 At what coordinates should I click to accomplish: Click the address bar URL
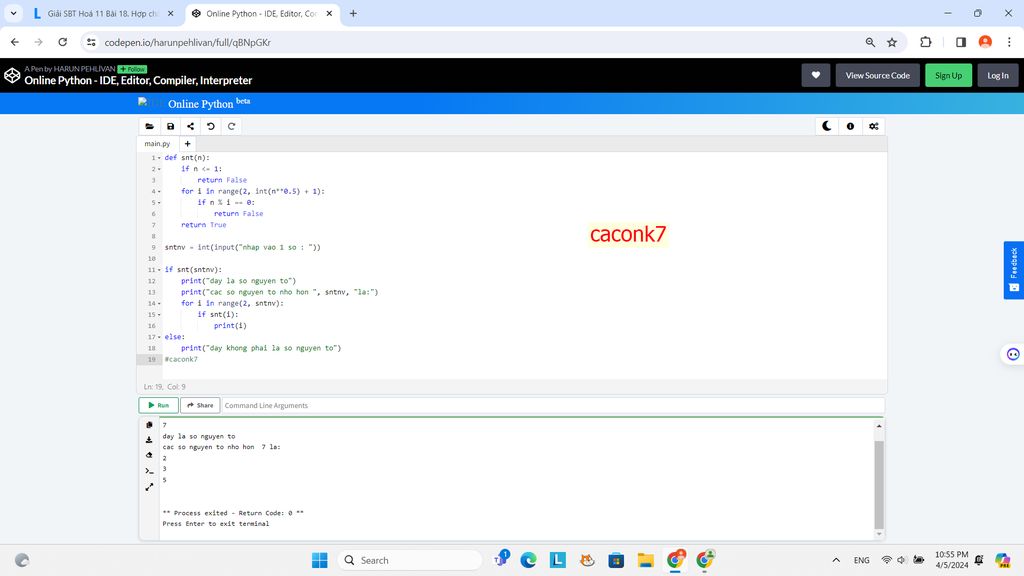(x=187, y=42)
